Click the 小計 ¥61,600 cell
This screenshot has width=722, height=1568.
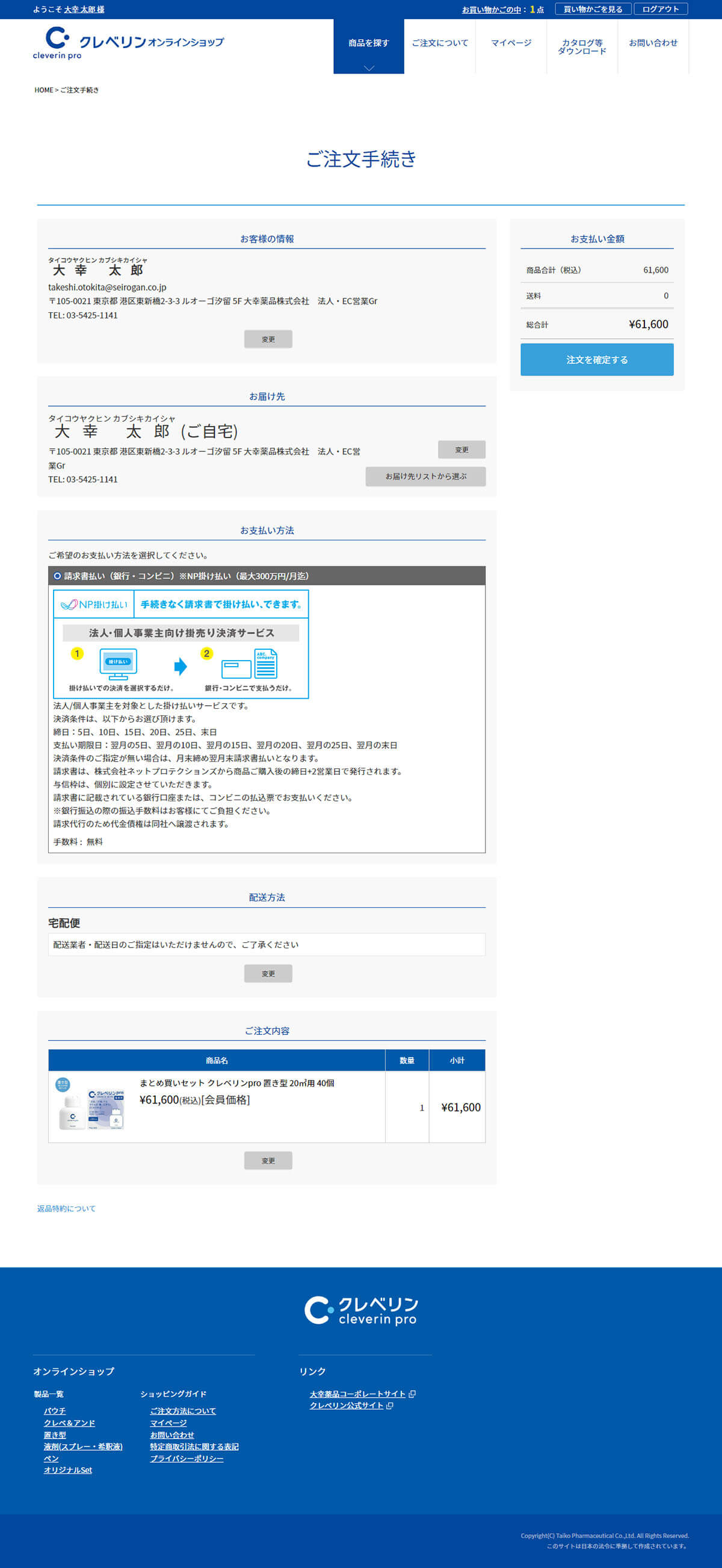[457, 1107]
